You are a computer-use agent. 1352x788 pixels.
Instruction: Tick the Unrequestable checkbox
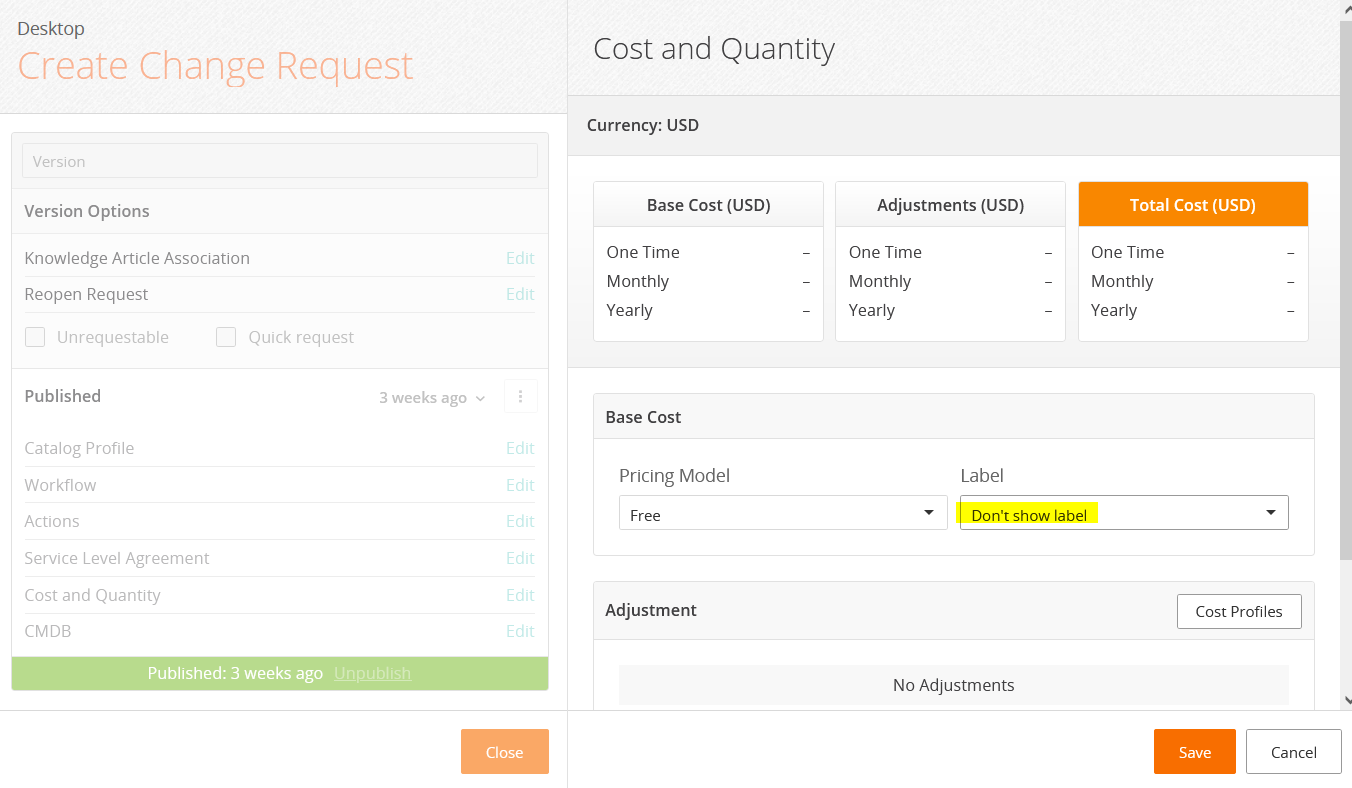[35, 337]
